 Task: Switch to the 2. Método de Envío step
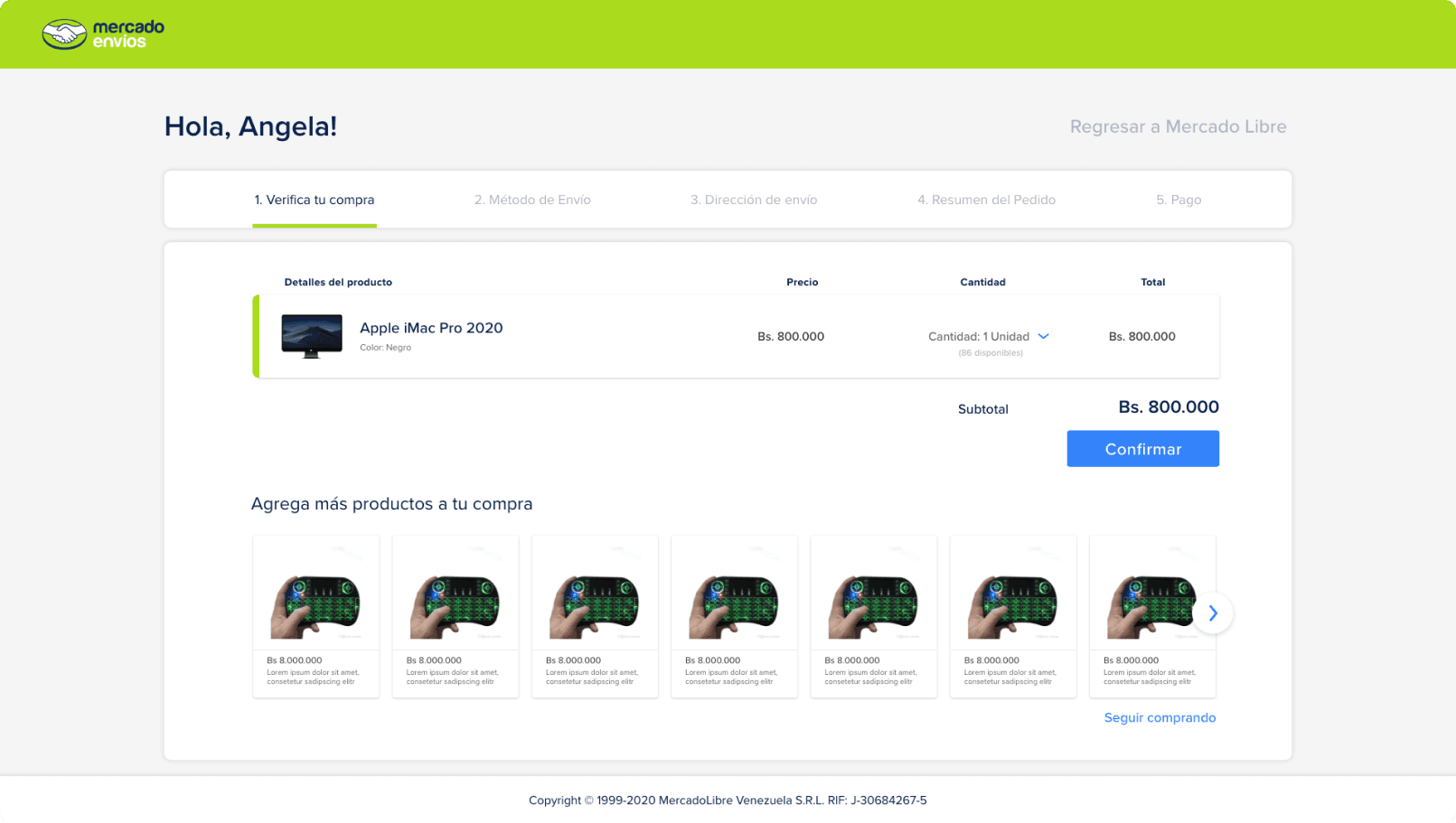(532, 200)
